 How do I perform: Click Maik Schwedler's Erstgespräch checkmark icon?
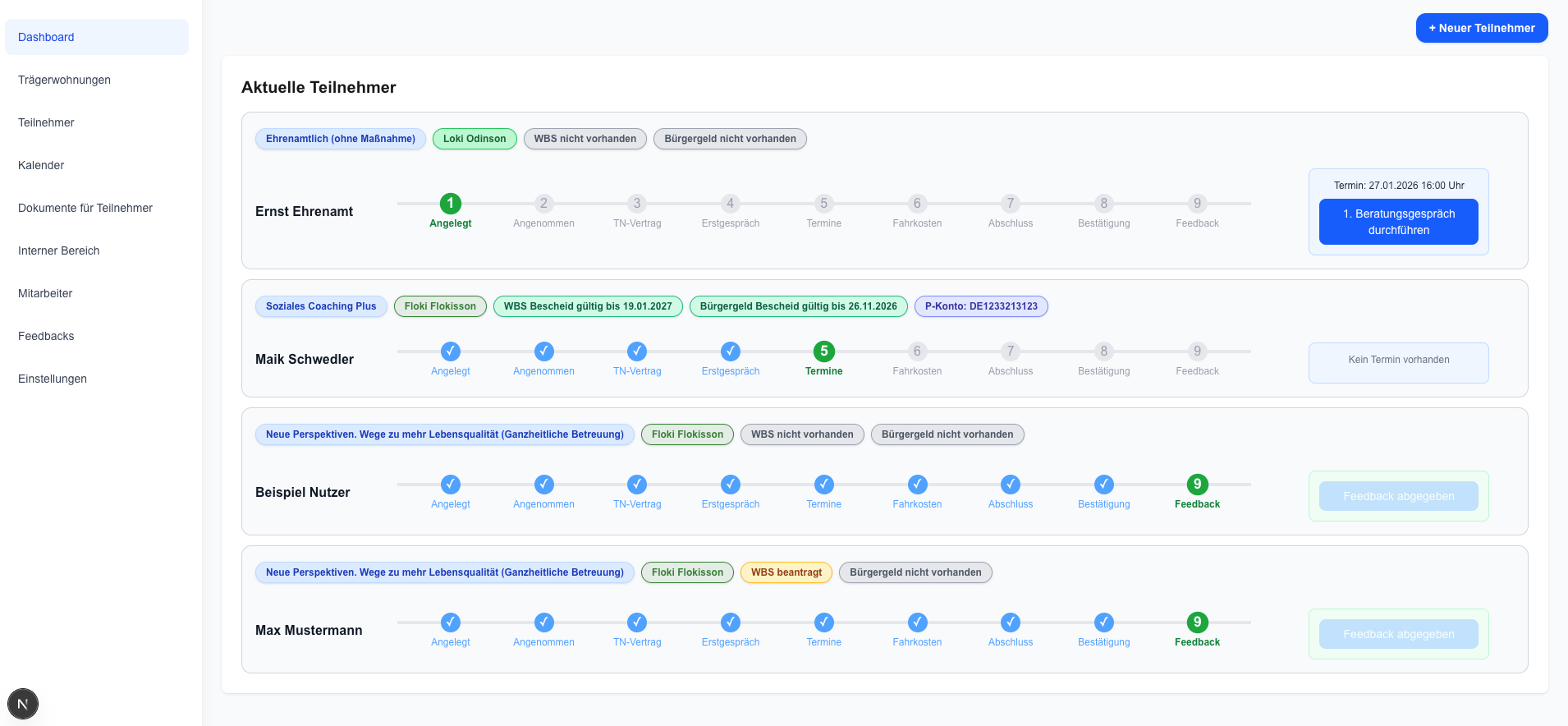(x=731, y=352)
